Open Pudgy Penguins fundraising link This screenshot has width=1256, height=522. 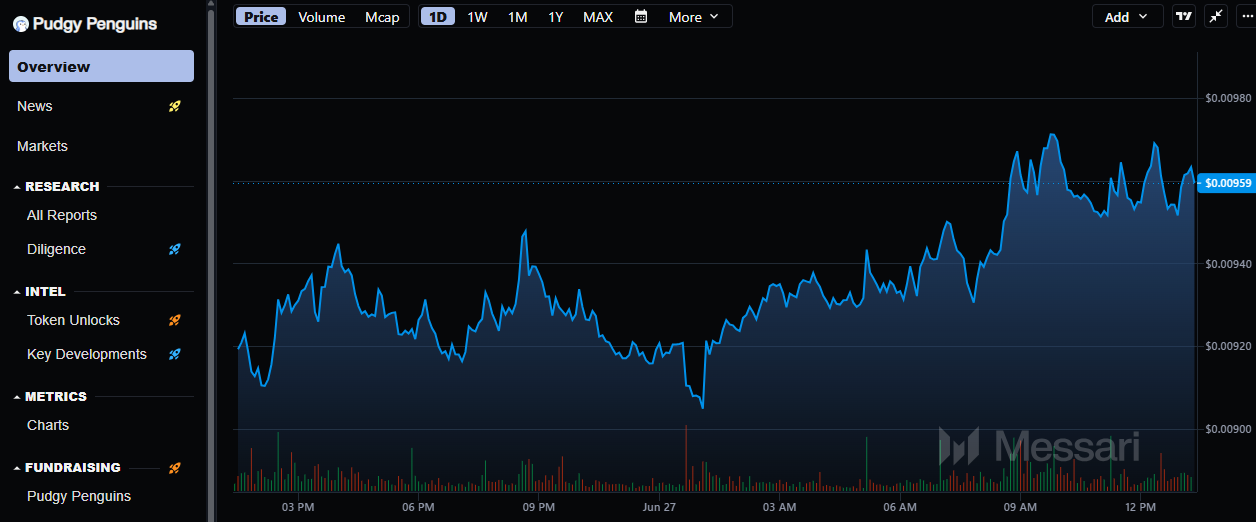[x=79, y=496]
